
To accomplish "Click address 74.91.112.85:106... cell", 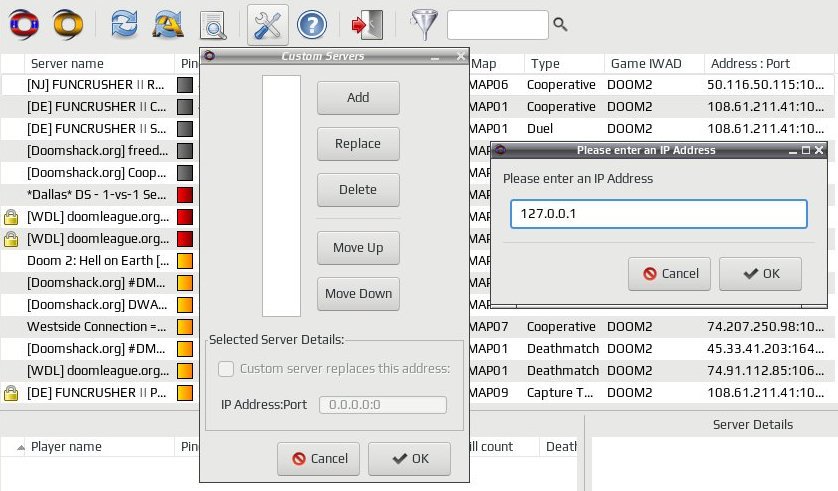I will [765, 370].
